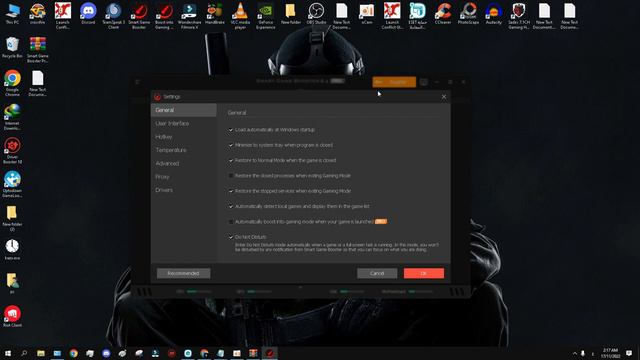Launch Driver Booster desktop shortcut

pos(12,151)
